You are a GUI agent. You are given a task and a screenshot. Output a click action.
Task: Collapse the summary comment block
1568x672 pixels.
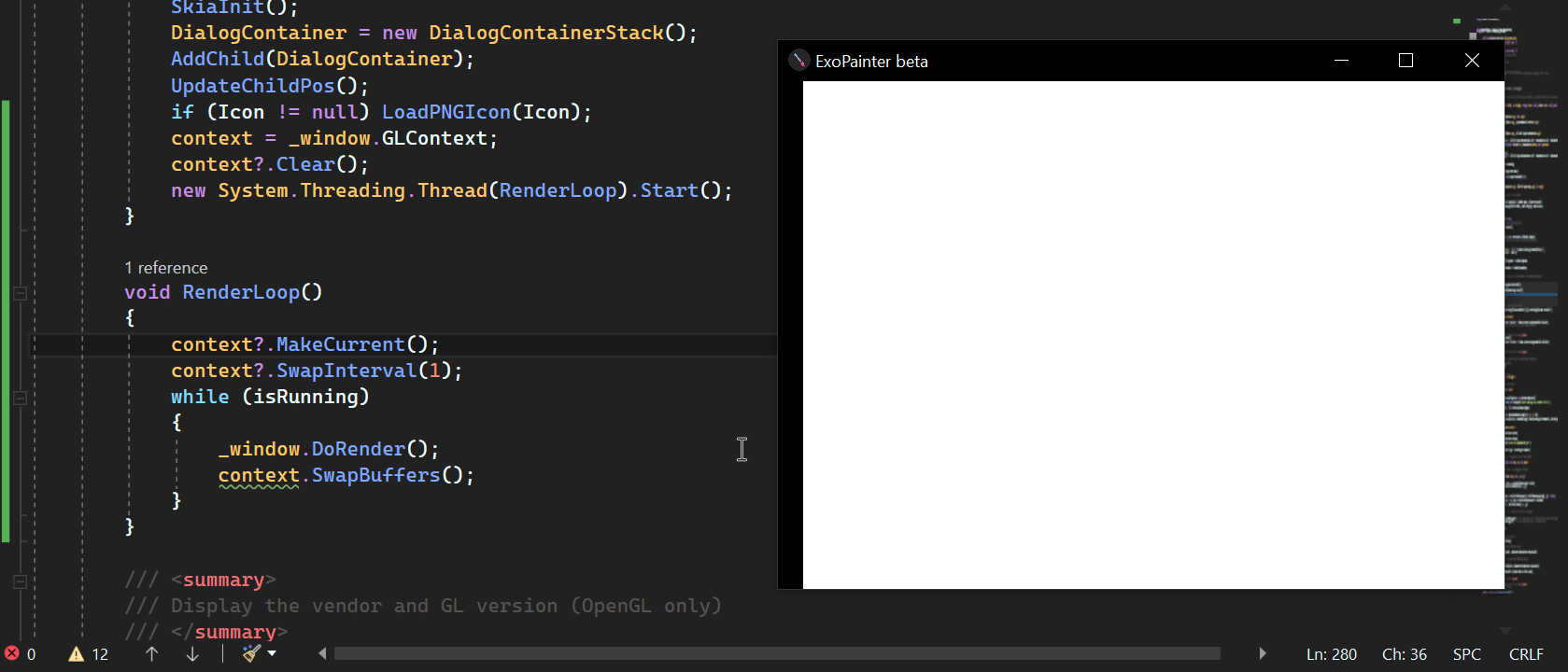click(20, 581)
